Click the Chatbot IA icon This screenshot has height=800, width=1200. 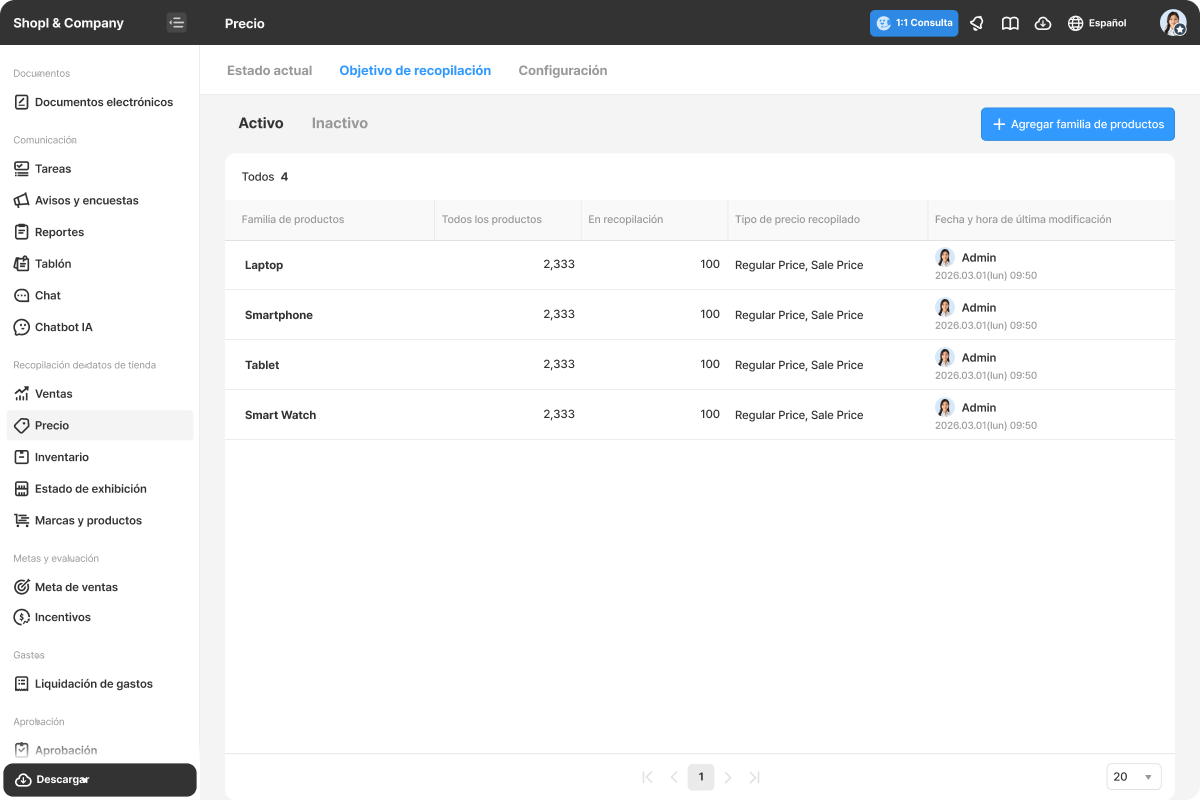[x=21, y=327]
